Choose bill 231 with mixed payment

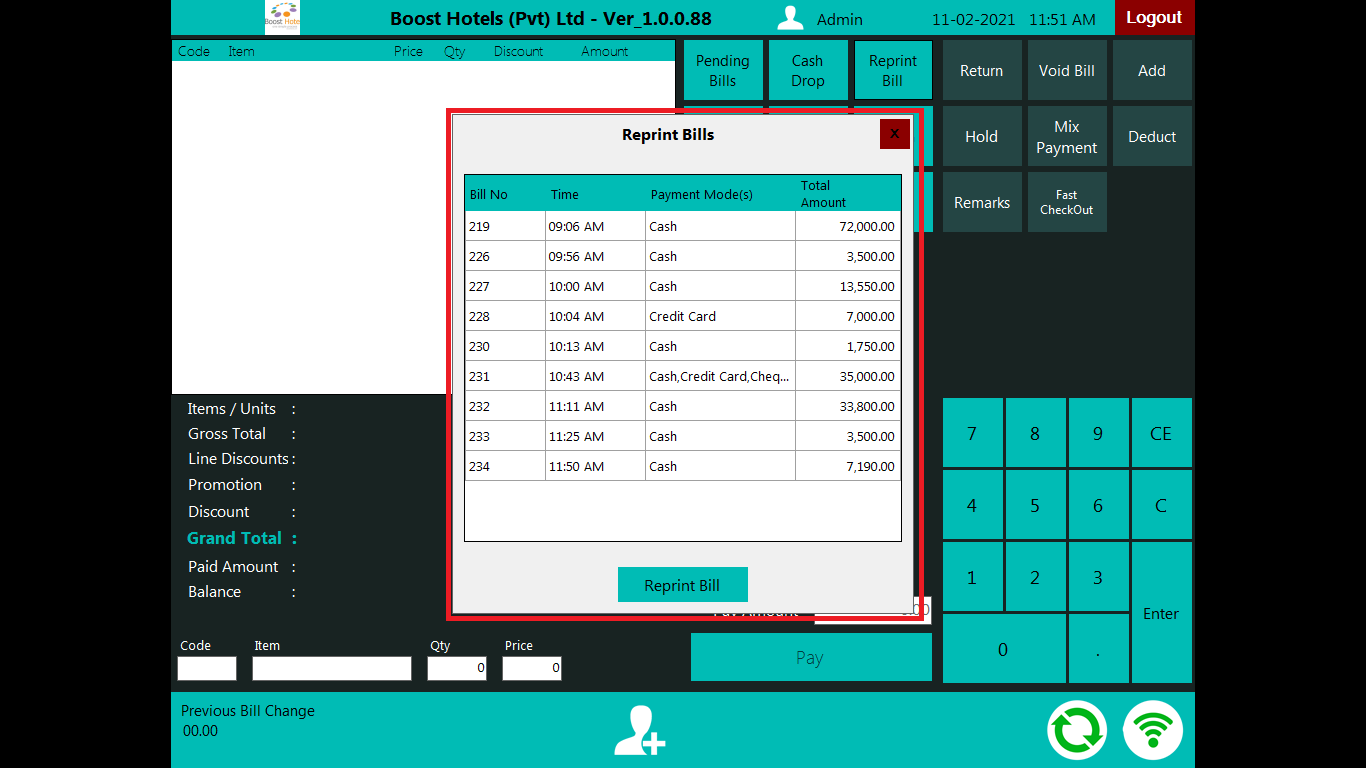click(682, 376)
